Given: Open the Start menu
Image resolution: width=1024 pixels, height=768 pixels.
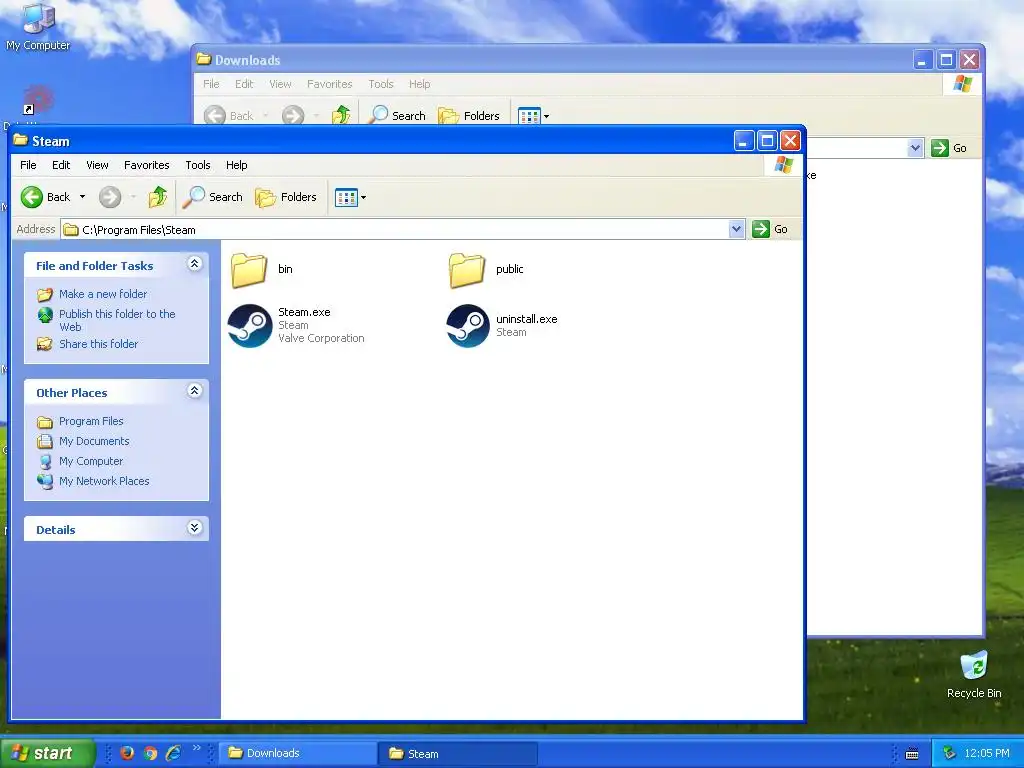Looking at the screenshot, I should coord(47,753).
